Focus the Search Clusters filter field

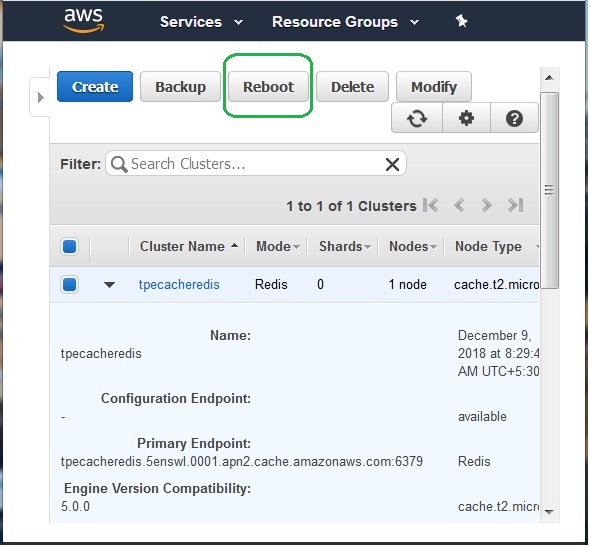(x=256, y=164)
